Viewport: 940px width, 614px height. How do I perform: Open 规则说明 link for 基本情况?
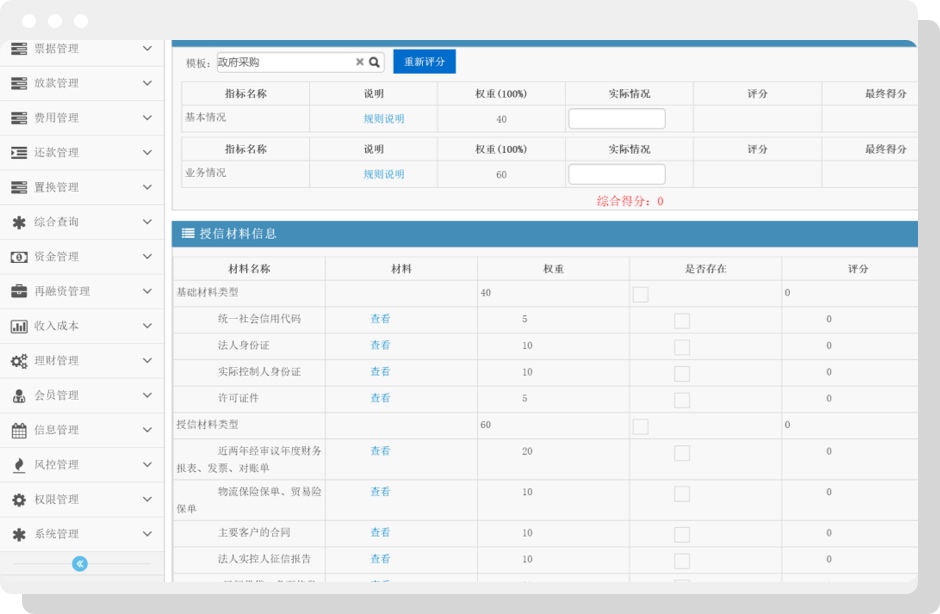pyautogui.click(x=384, y=119)
